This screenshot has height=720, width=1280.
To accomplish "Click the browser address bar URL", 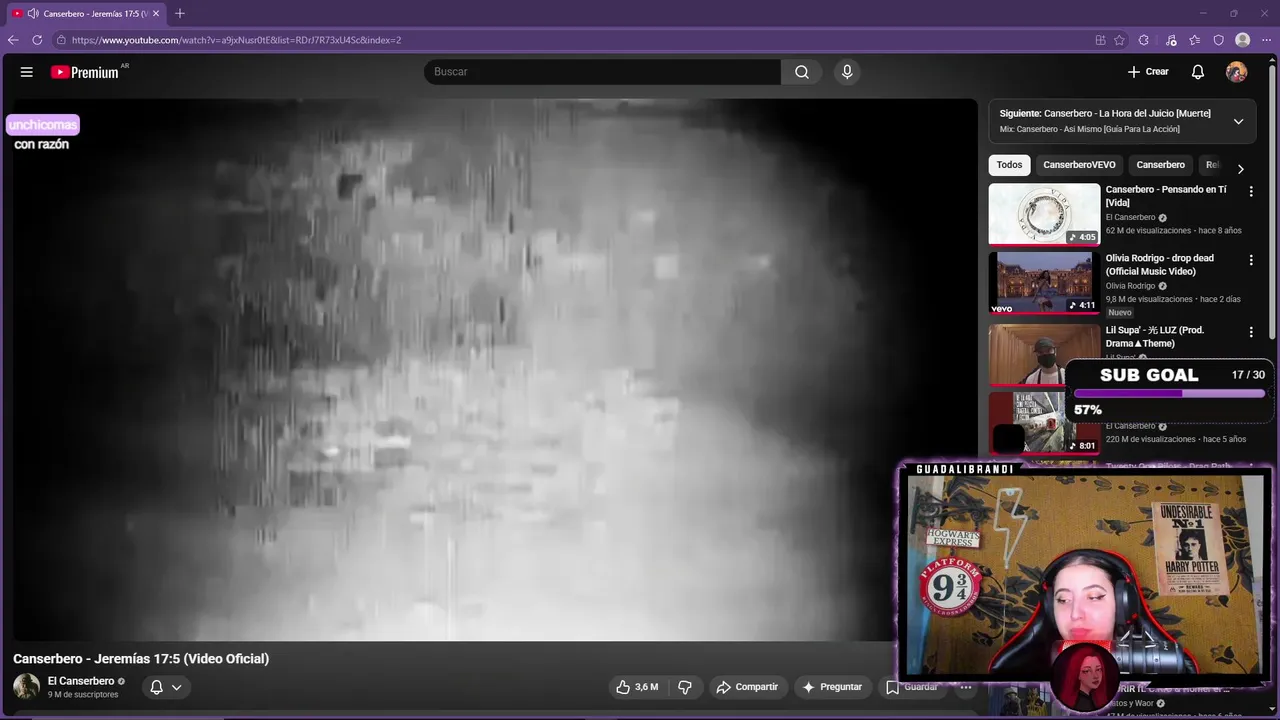I will [236, 40].
